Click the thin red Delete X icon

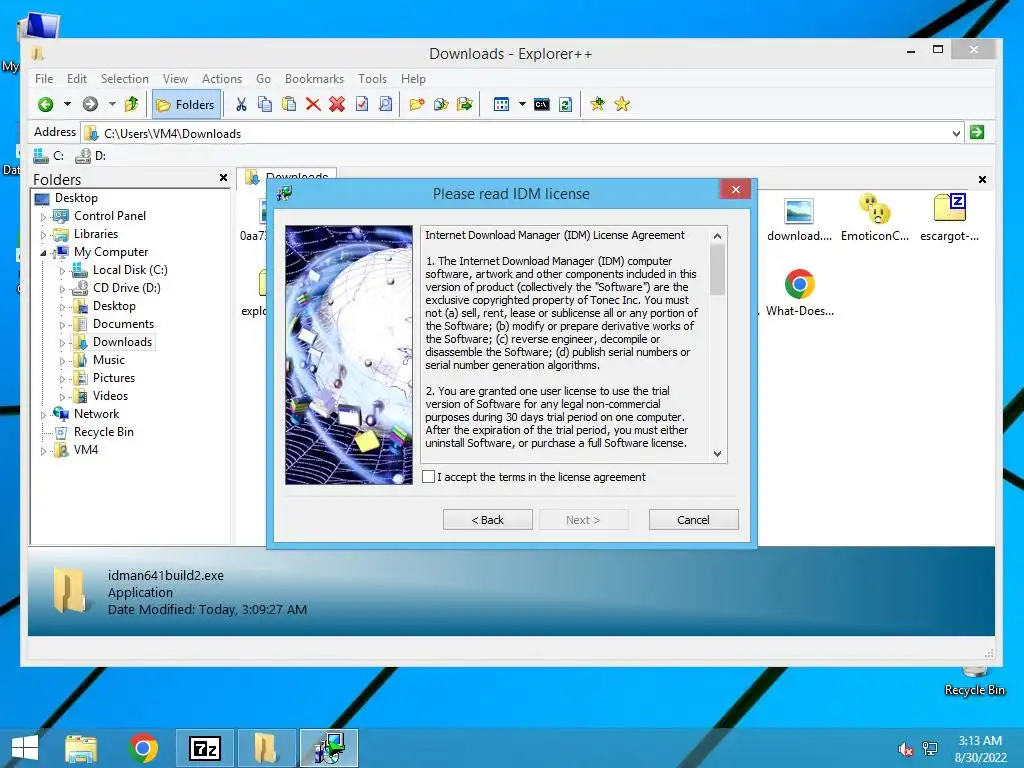coord(313,104)
